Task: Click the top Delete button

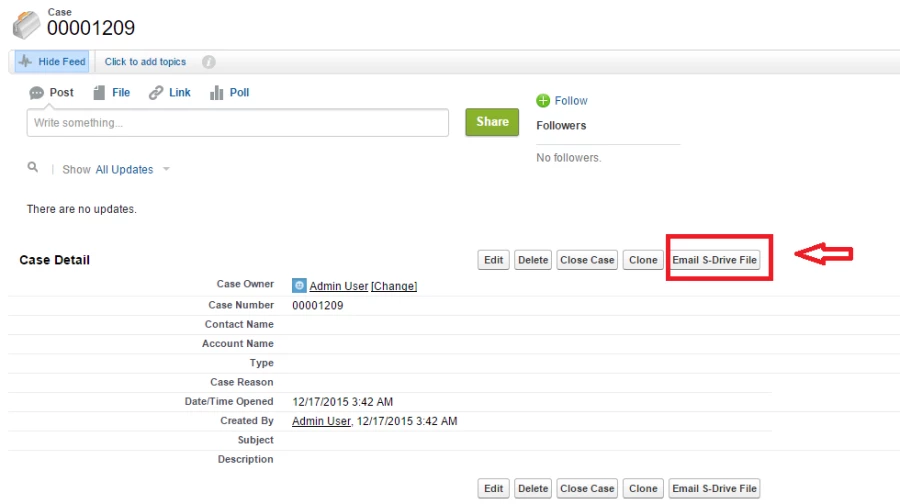Action: click(x=533, y=260)
